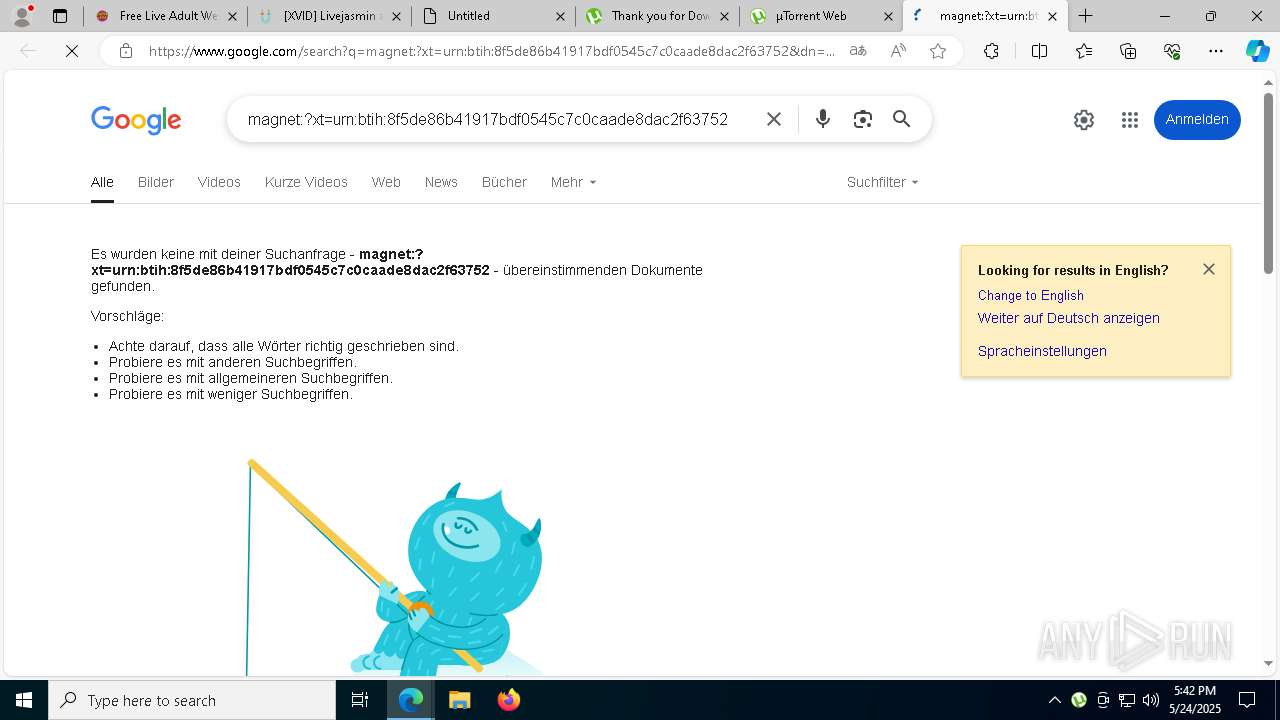The height and width of the screenshot is (720, 1280).
Task: Select the Bücher search filter
Action: tap(504, 182)
